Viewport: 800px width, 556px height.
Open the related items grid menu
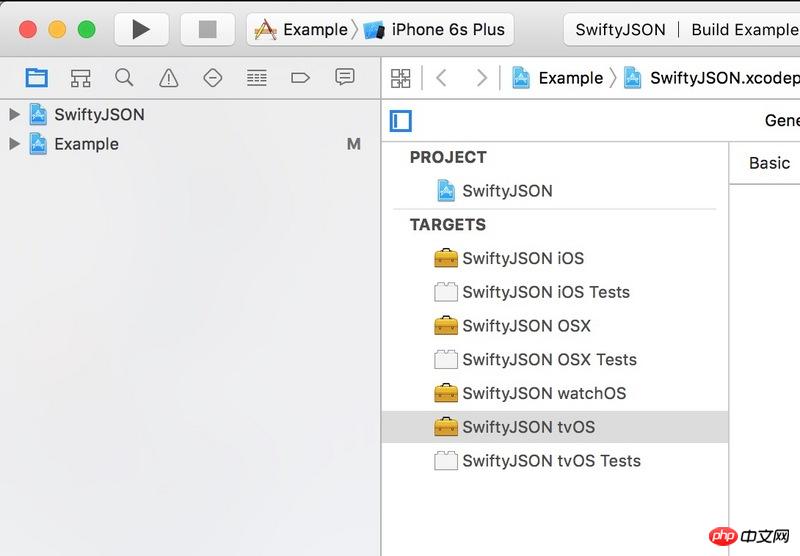click(x=401, y=78)
